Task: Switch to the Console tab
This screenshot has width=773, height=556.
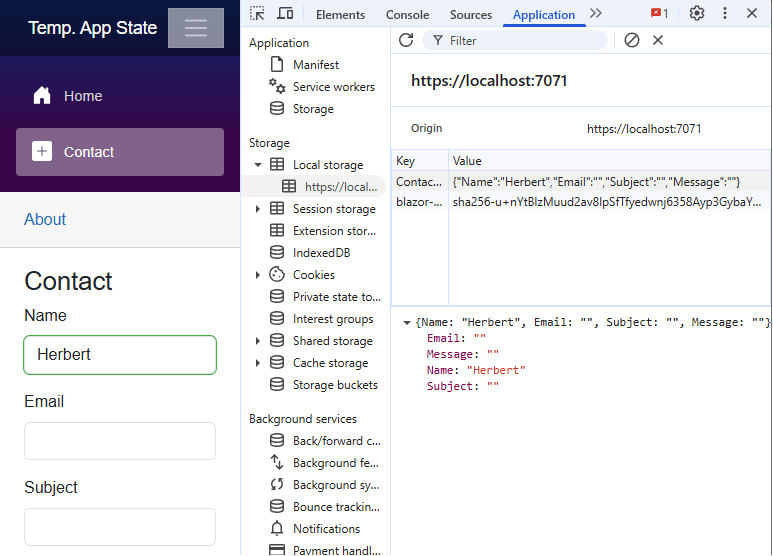Action: (407, 15)
